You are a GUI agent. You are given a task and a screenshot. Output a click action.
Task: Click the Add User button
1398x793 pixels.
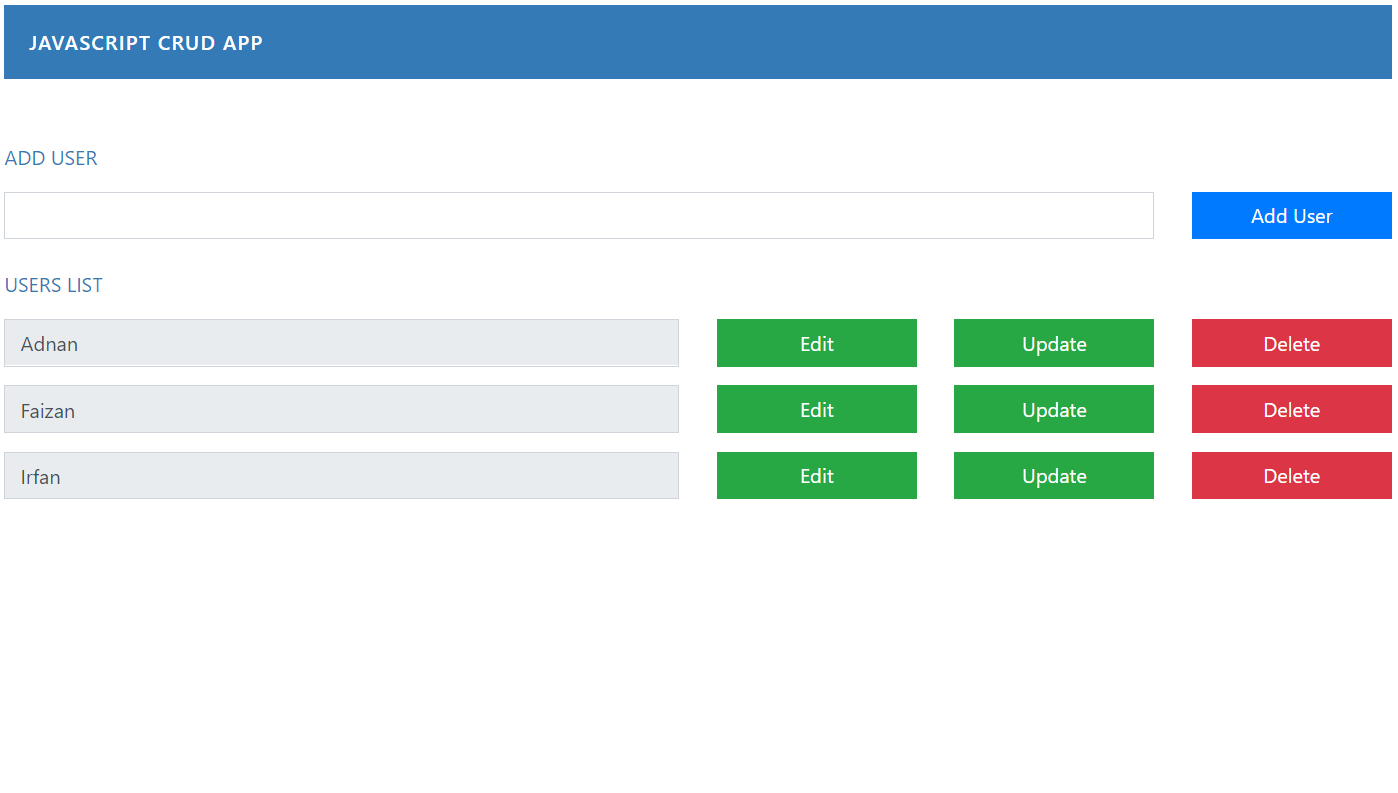[x=1291, y=216]
